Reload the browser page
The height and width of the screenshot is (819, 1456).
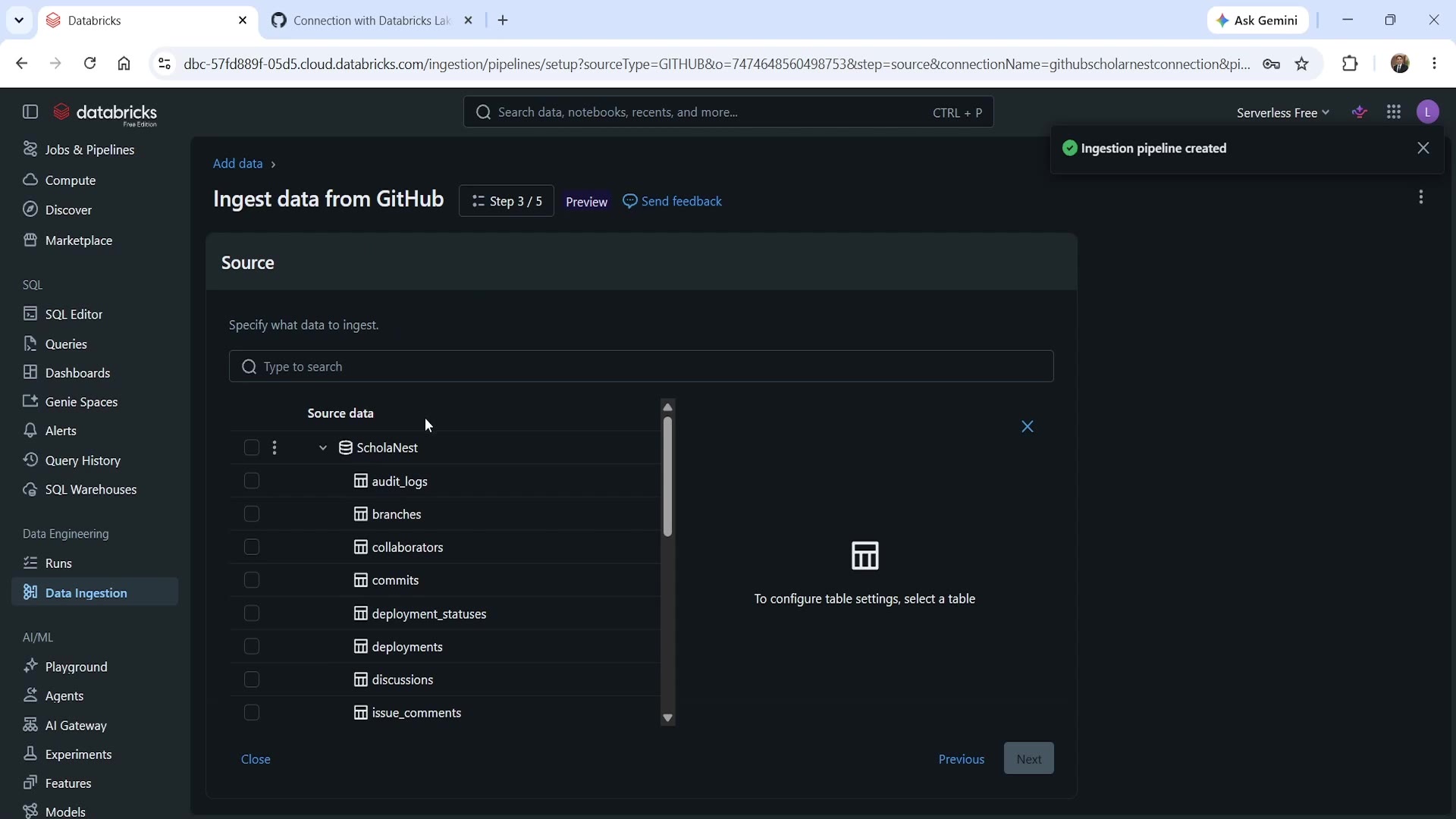point(89,64)
